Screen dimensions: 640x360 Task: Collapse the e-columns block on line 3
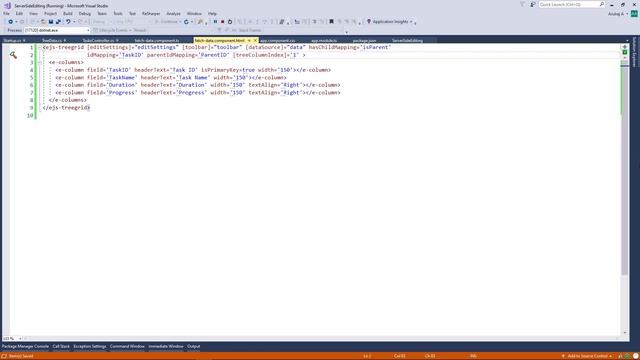[x=40, y=62]
